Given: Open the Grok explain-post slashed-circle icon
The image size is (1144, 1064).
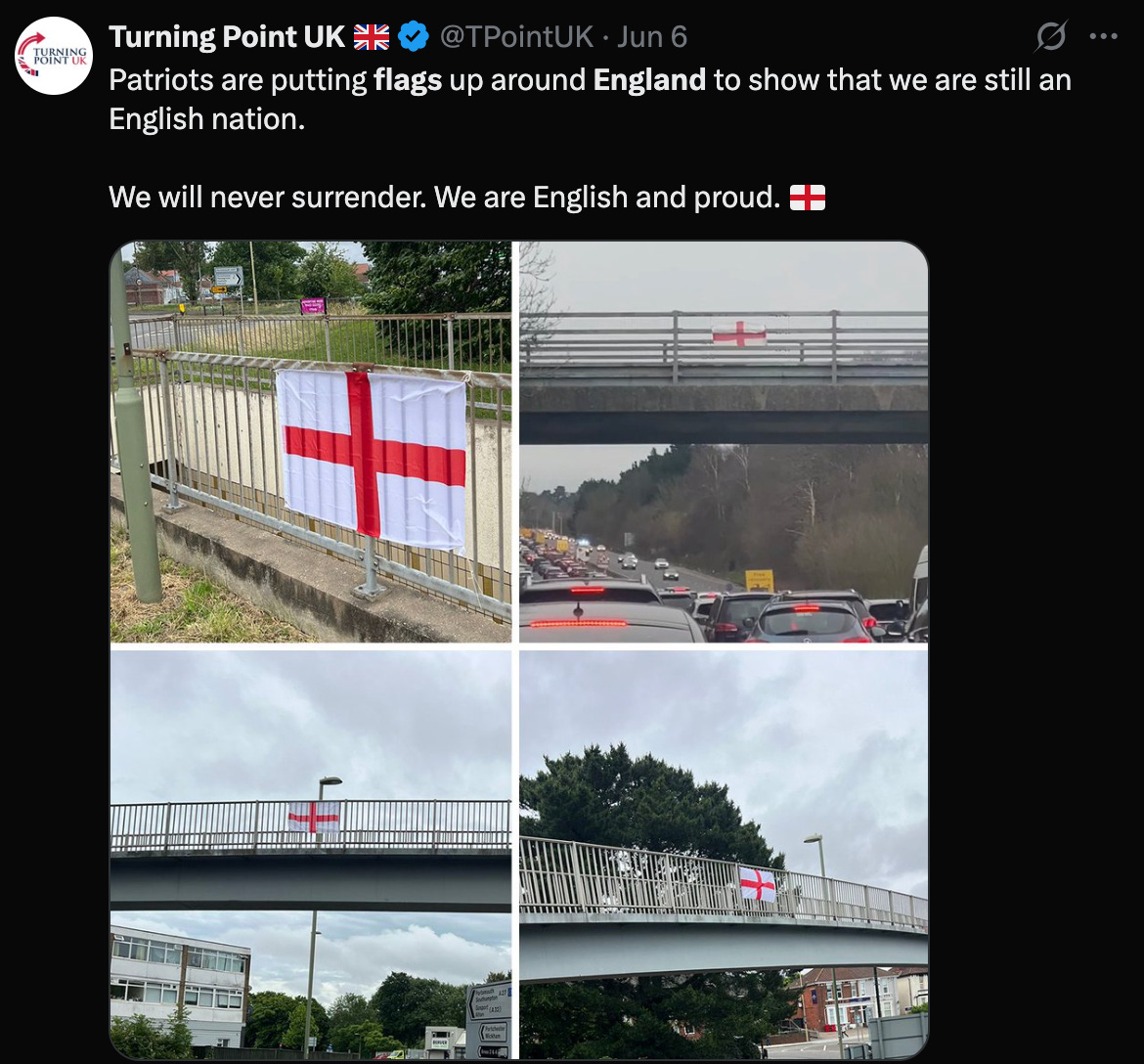Looking at the screenshot, I should pyautogui.click(x=1050, y=36).
